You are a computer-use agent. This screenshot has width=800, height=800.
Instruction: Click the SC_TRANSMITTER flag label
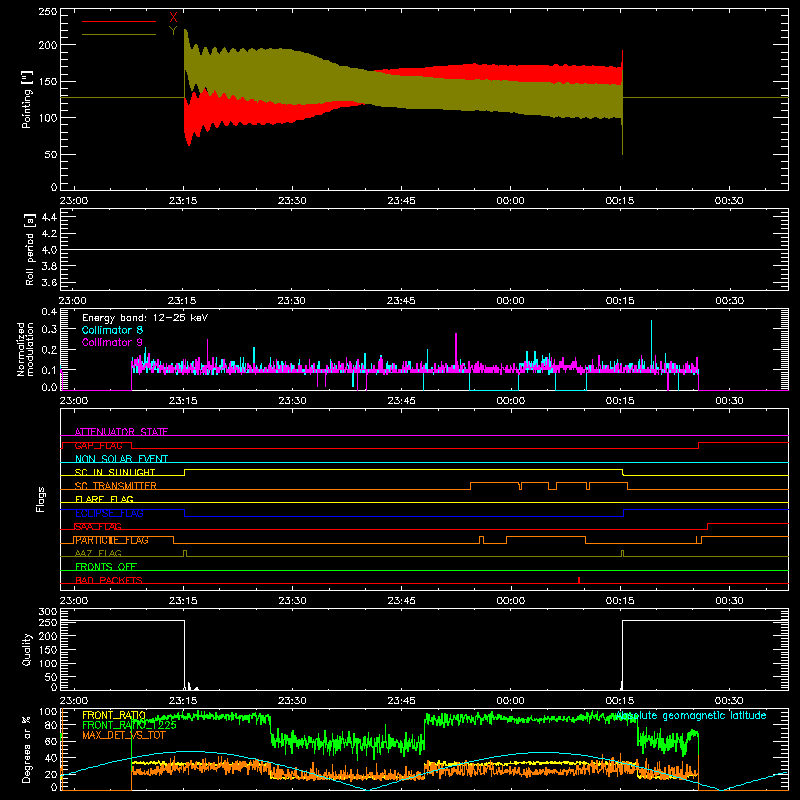click(x=116, y=486)
